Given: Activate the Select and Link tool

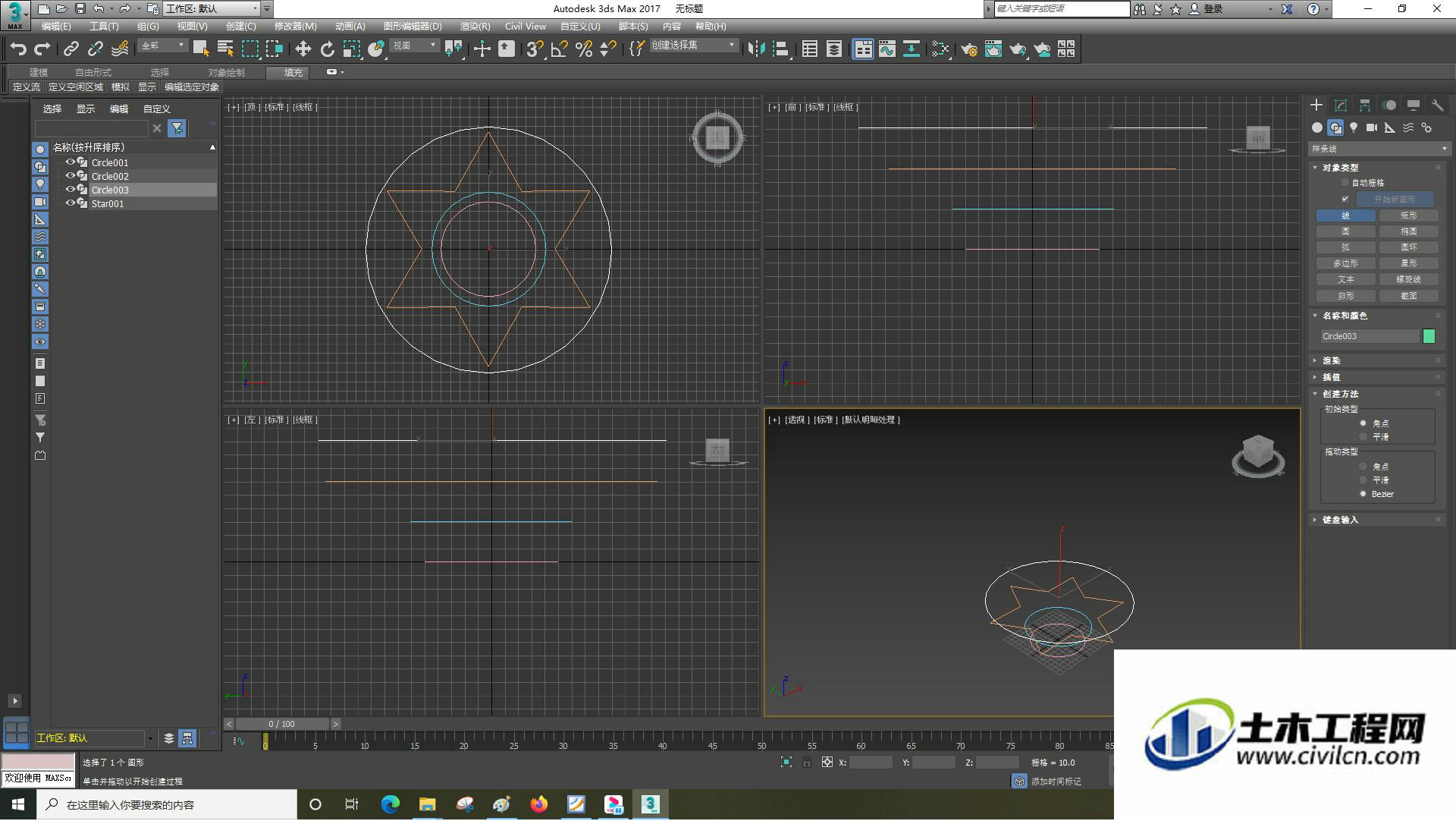Looking at the screenshot, I should pos(71,49).
